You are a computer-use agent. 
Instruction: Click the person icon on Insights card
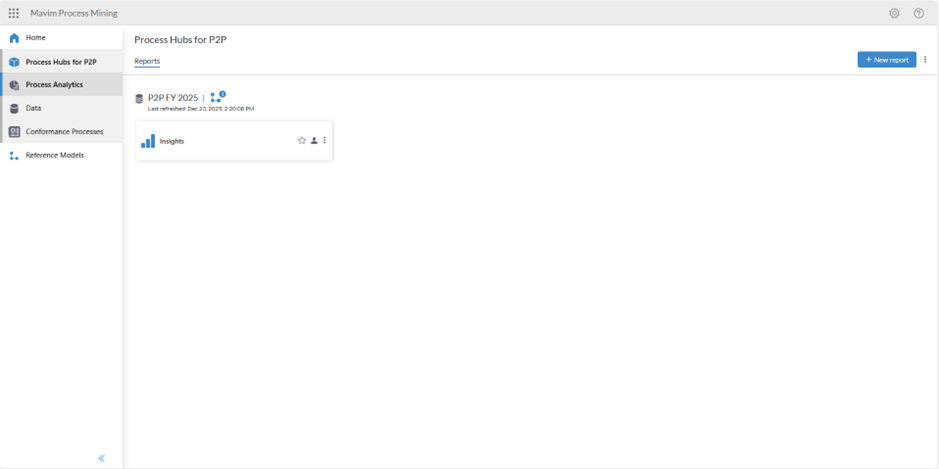click(314, 141)
